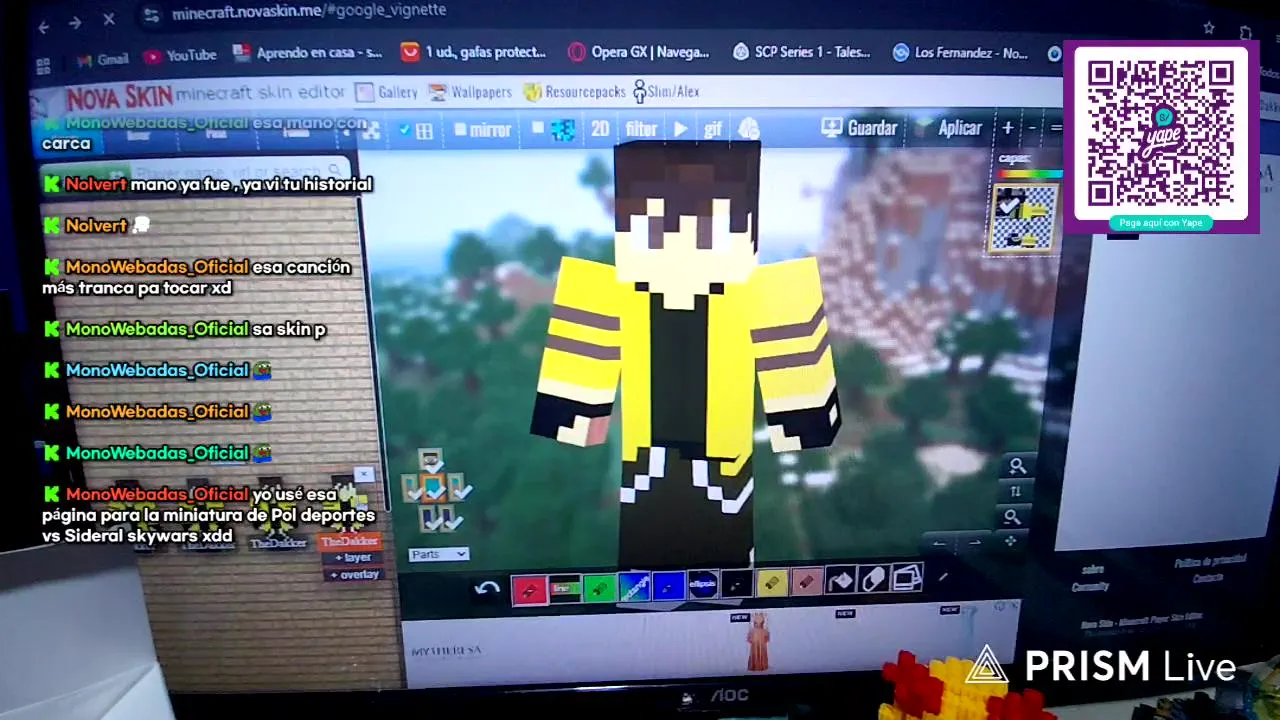Screen dimensions: 1280x720
Task: Select the red pencil tool
Action: 529,589
